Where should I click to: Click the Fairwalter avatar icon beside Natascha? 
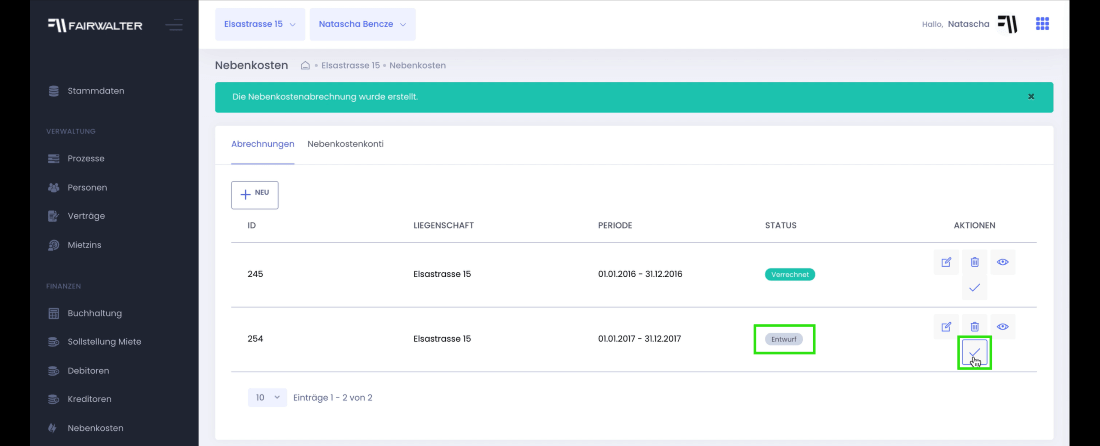[x=1007, y=25]
